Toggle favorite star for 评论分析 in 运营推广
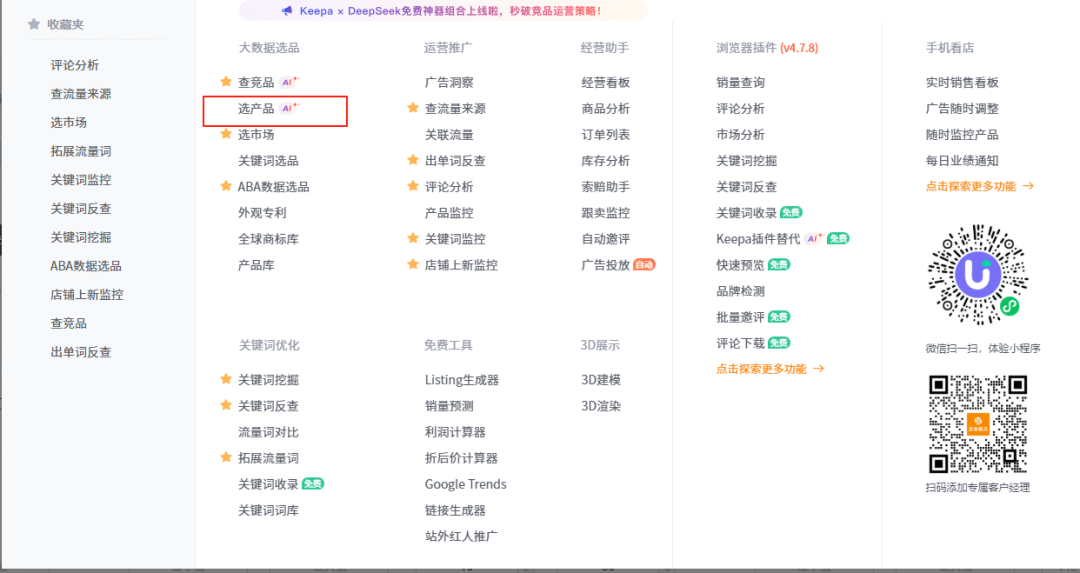 coord(413,186)
